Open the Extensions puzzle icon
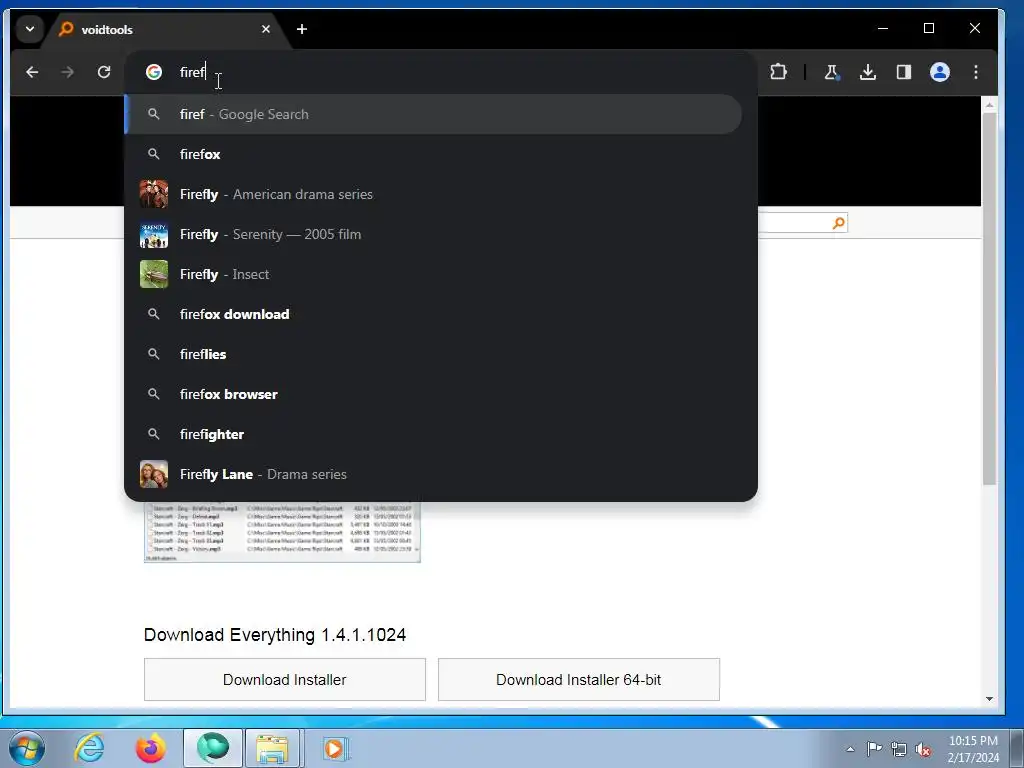The width and height of the screenshot is (1024, 768). click(x=778, y=72)
